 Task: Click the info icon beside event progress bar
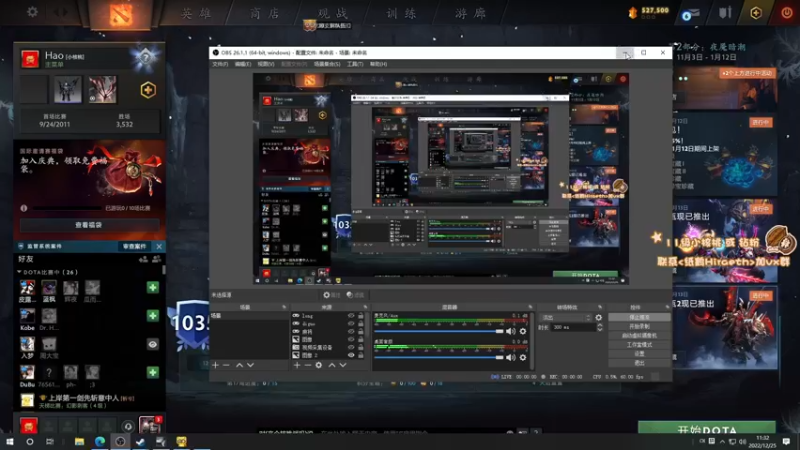point(23,208)
